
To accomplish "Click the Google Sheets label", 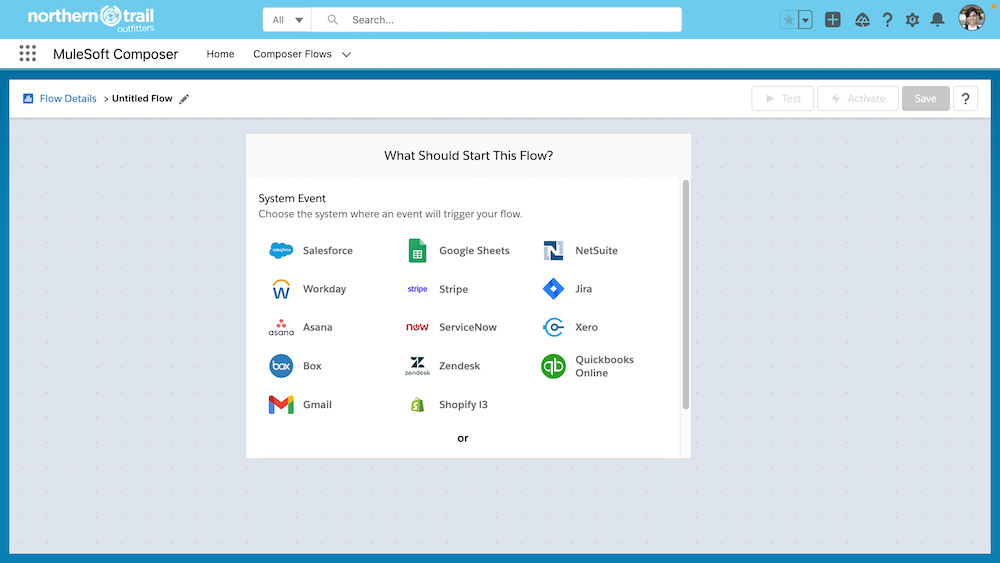I will pyautogui.click(x=474, y=251).
